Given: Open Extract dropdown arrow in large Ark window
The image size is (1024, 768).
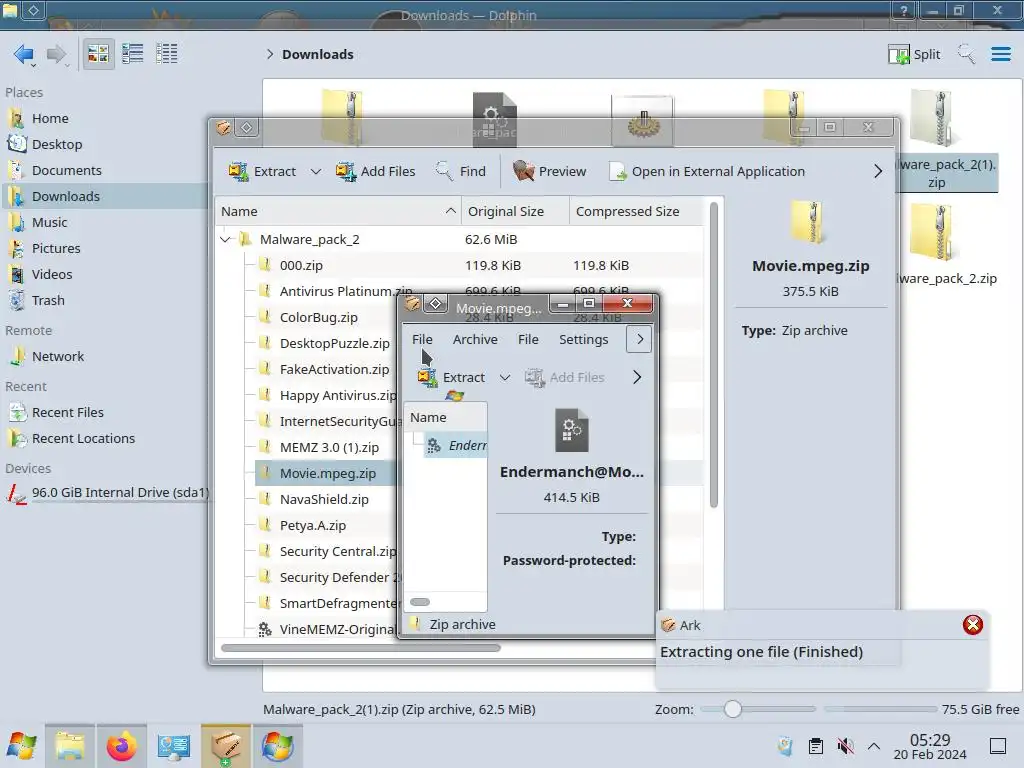Looking at the screenshot, I should (x=315, y=171).
